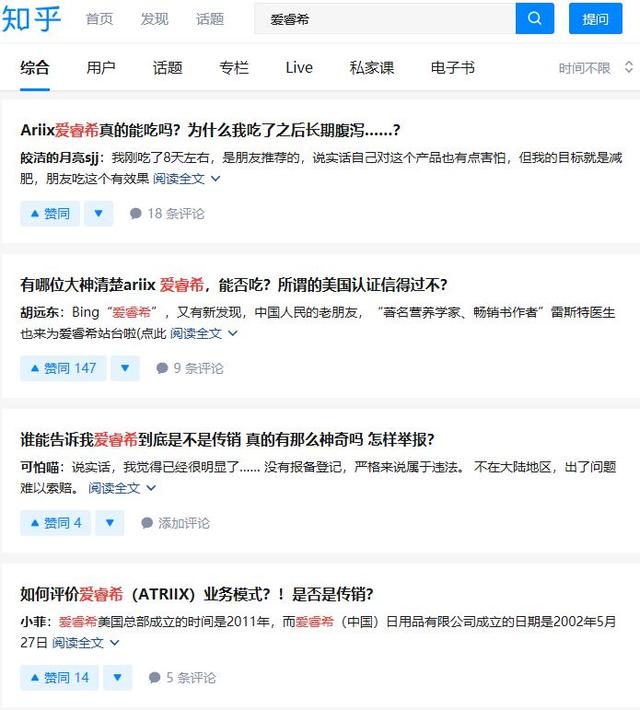
Task: Switch to the 话题 search tab
Action: pyautogui.click(x=168, y=68)
